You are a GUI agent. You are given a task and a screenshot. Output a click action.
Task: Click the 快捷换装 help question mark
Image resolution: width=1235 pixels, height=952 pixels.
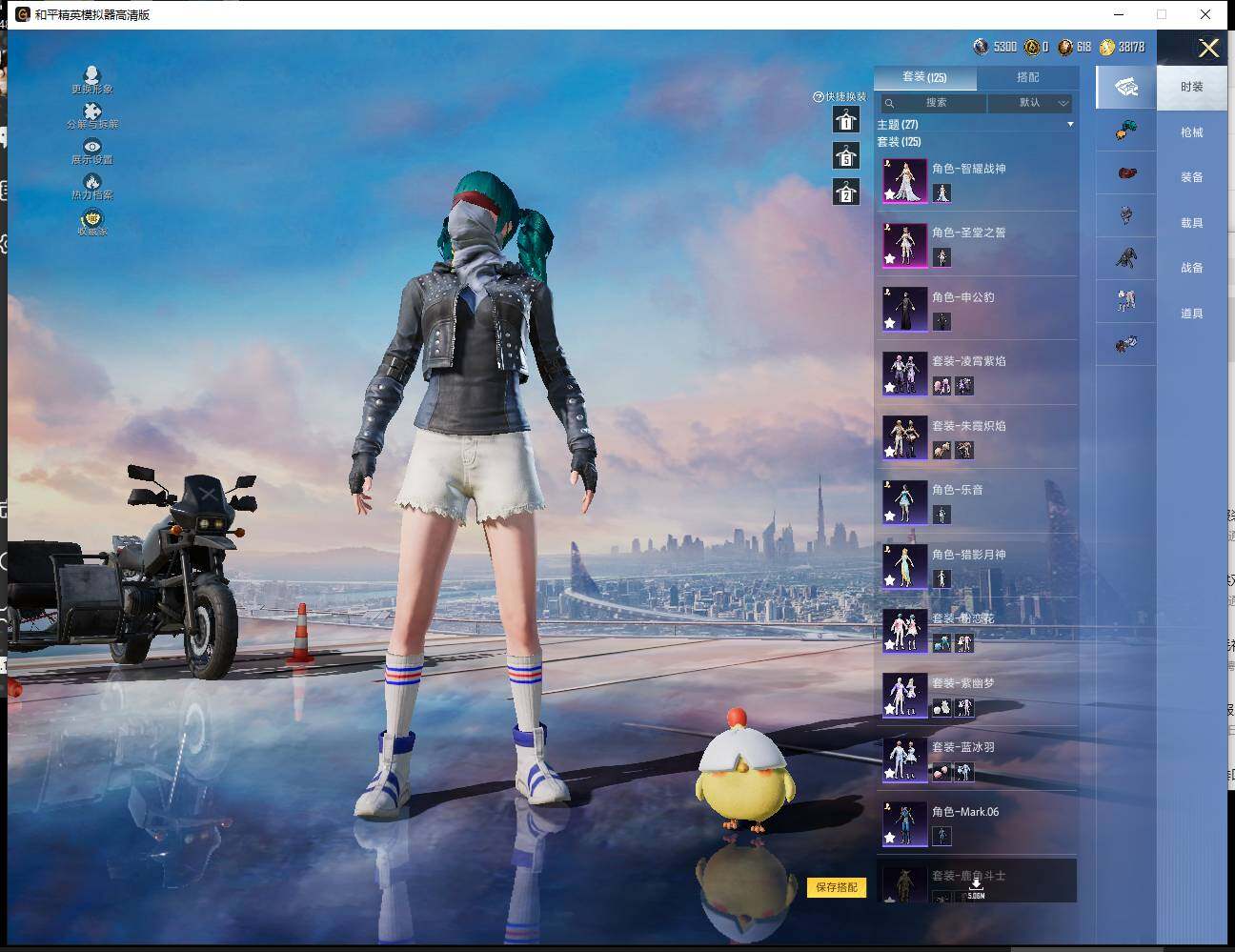click(x=818, y=97)
